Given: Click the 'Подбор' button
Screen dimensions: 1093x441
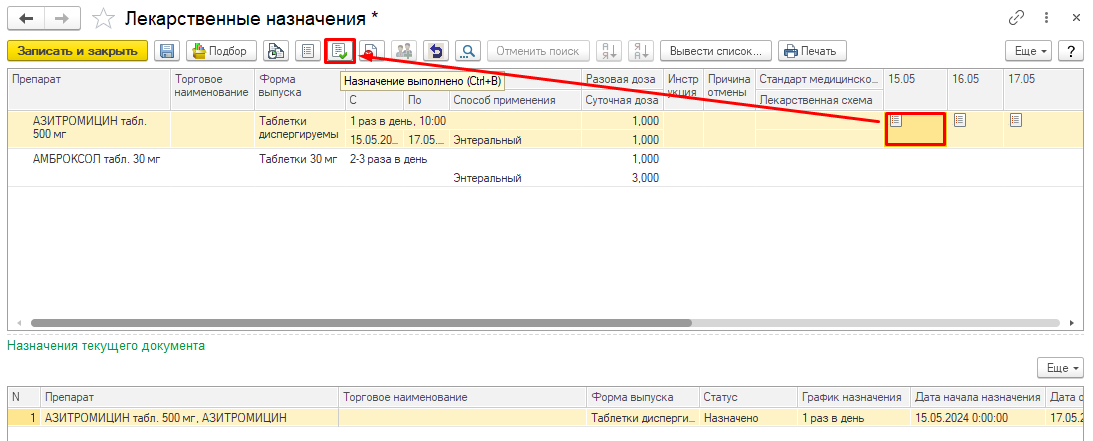Looking at the screenshot, I should tap(222, 51).
